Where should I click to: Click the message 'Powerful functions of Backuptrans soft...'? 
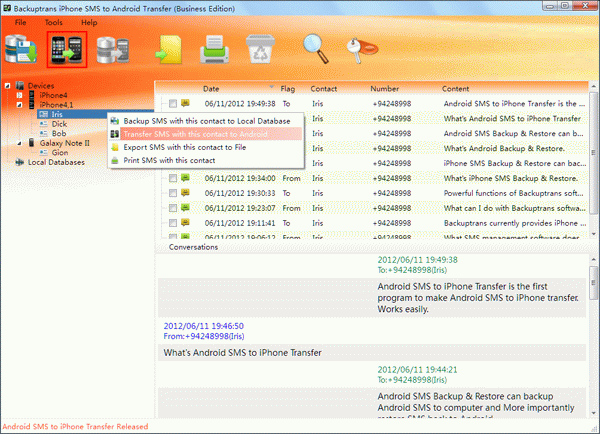click(514, 193)
